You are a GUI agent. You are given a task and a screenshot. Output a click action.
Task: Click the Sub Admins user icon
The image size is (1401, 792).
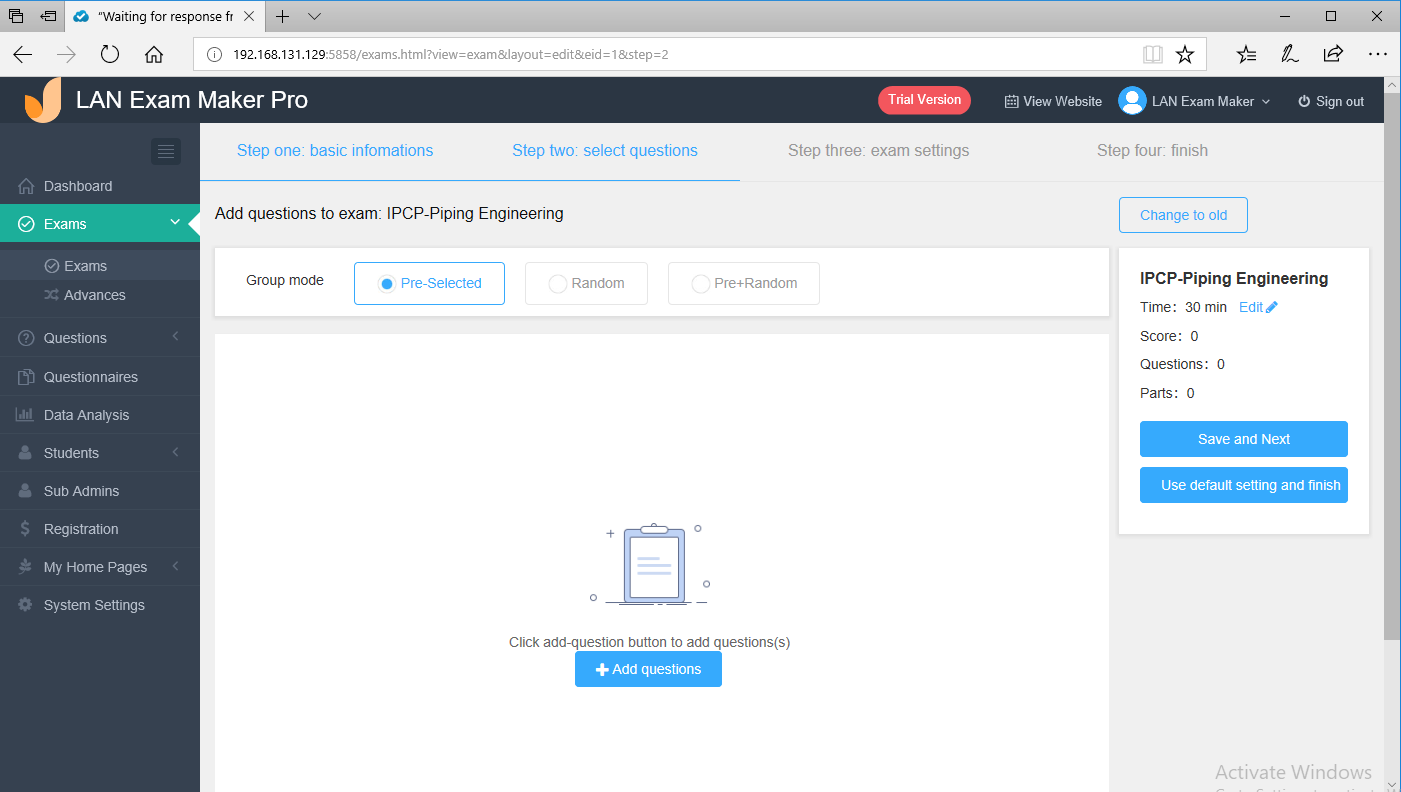click(x=26, y=491)
